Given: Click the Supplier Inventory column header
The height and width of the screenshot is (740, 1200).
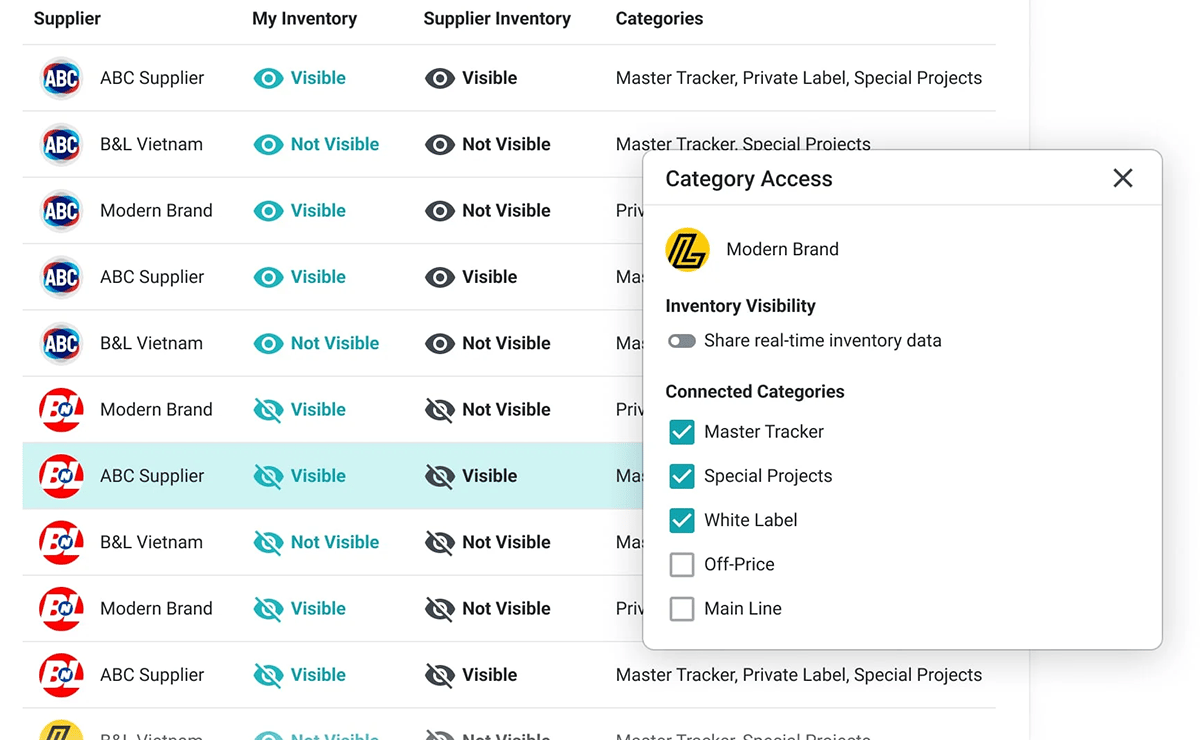Looking at the screenshot, I should click(x=497, y=19).
